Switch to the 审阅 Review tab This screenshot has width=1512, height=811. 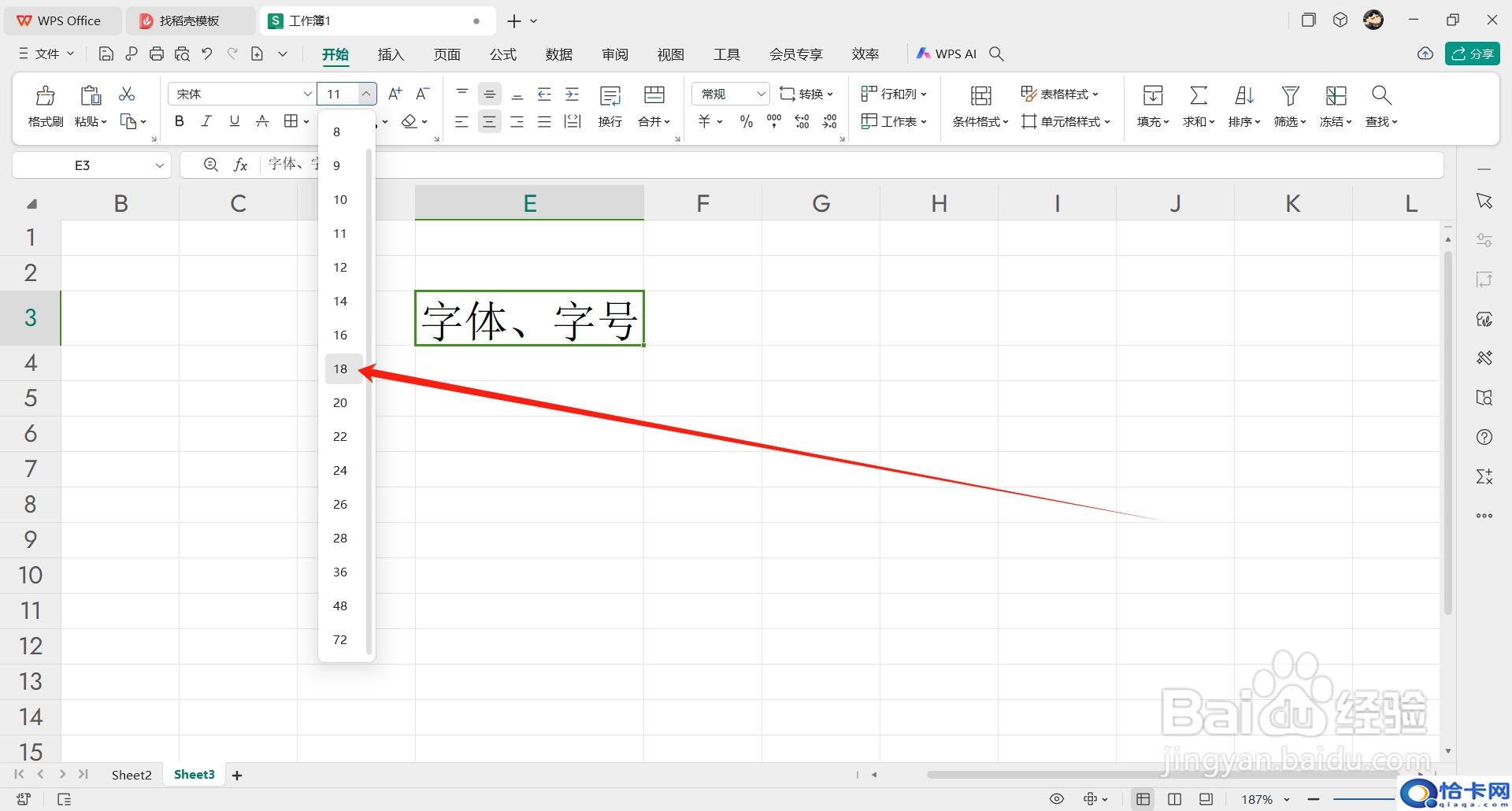click(x=614, y=54)
